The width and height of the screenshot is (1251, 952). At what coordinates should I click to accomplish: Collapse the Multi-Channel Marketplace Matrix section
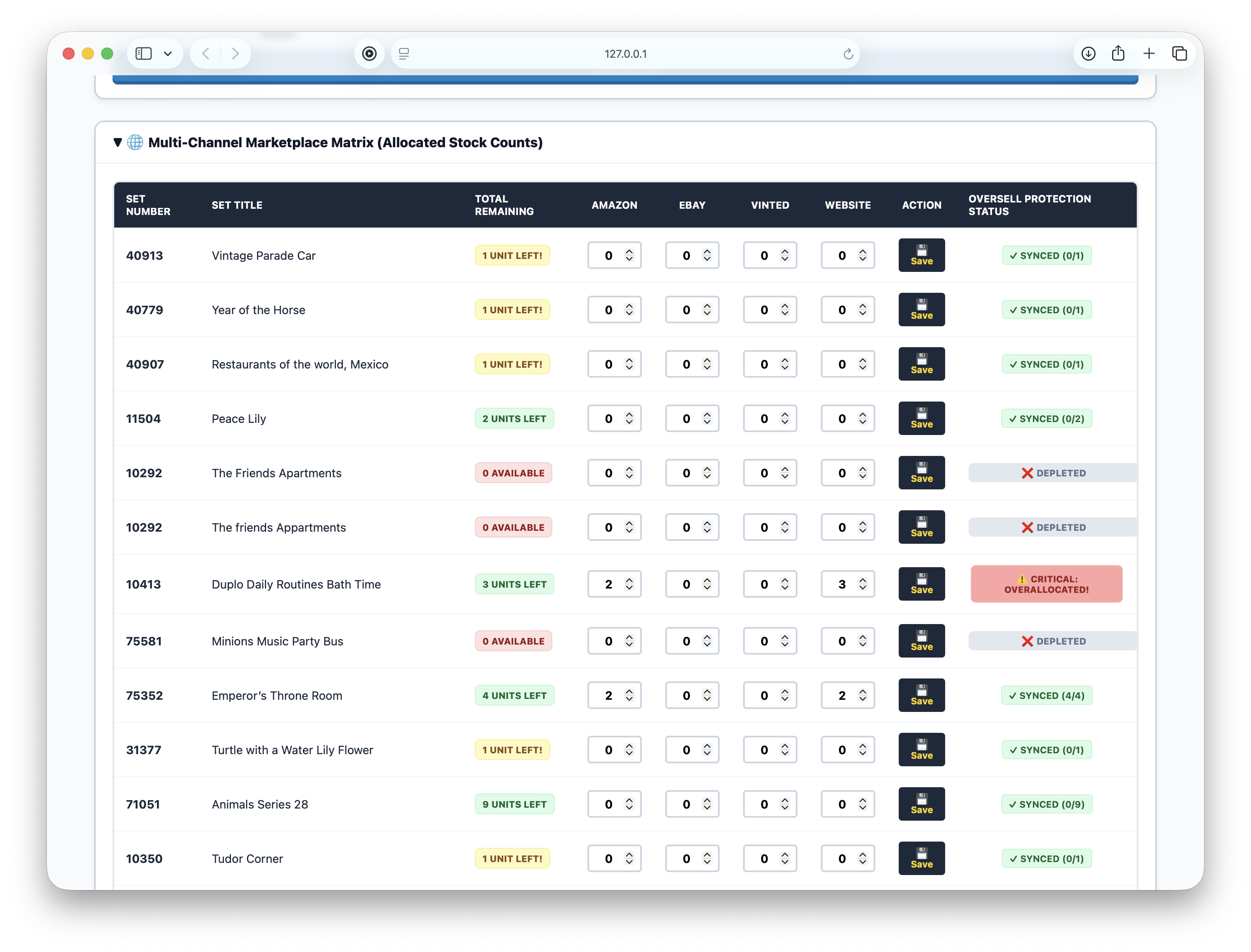117,142
